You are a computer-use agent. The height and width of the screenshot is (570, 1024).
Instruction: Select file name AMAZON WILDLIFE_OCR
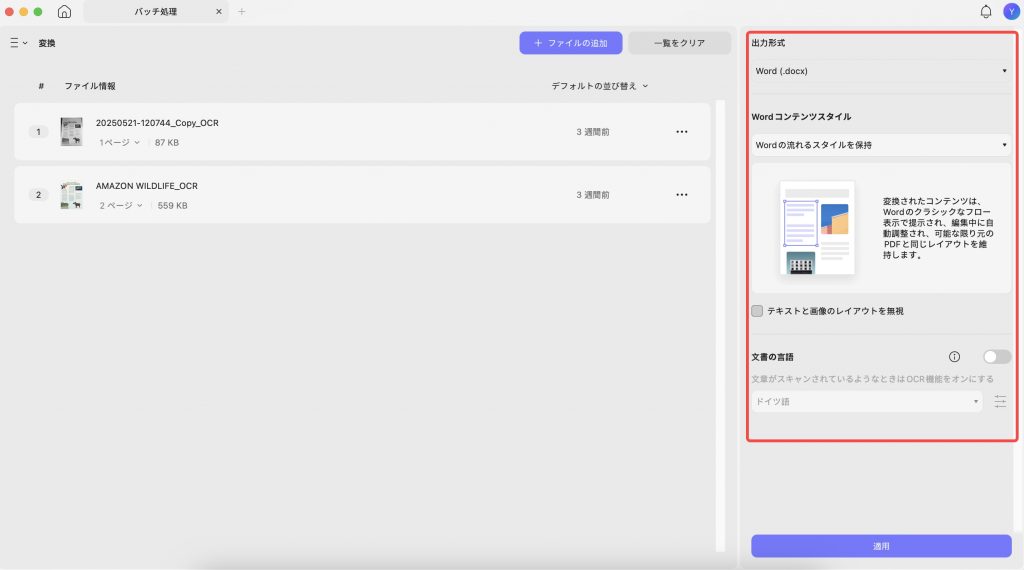[x=147, y=186]
